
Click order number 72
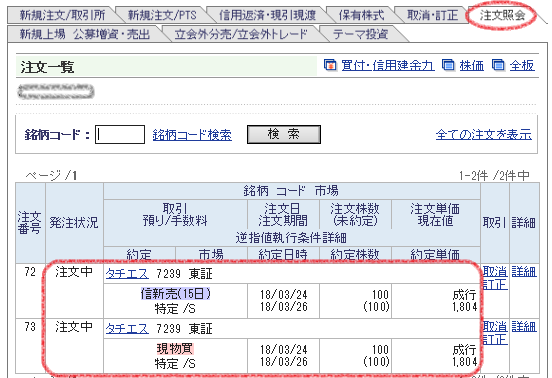[30, 272]
